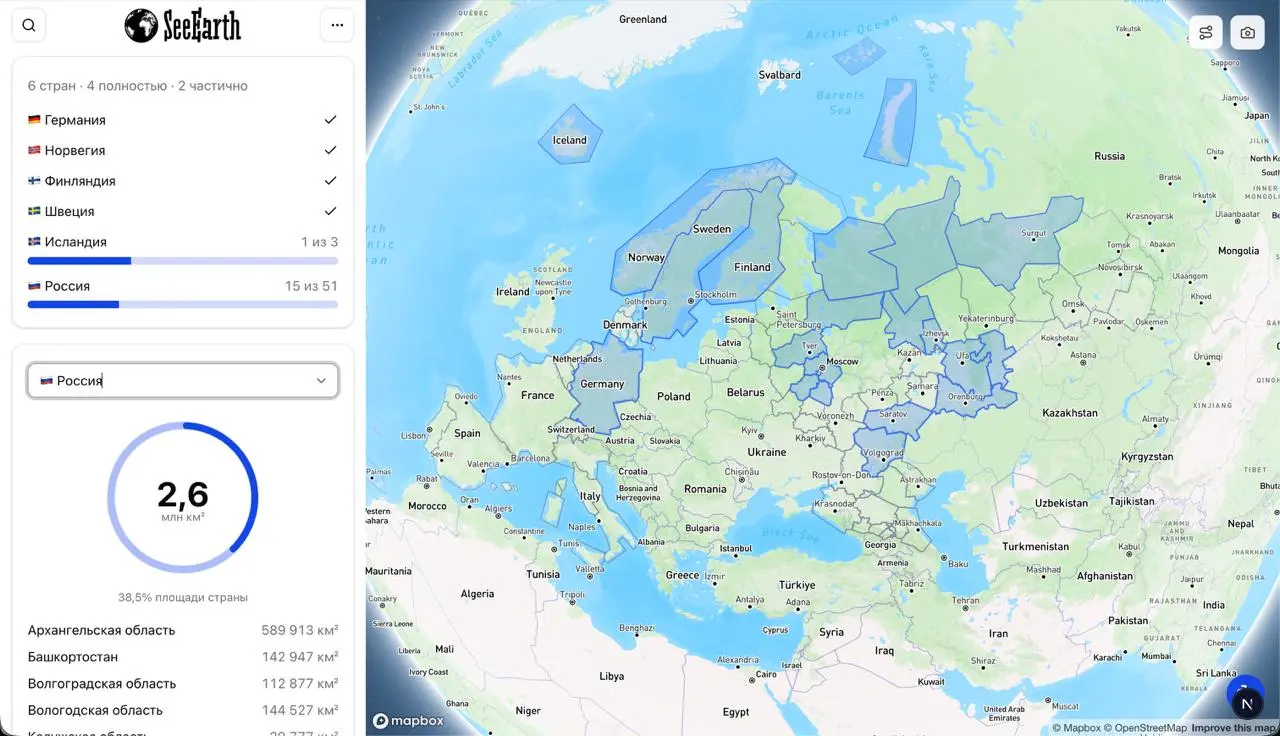Click the 112 877 км² area value
The width and height of the screenshot is (1280, 736).
(x=300, y=684)
